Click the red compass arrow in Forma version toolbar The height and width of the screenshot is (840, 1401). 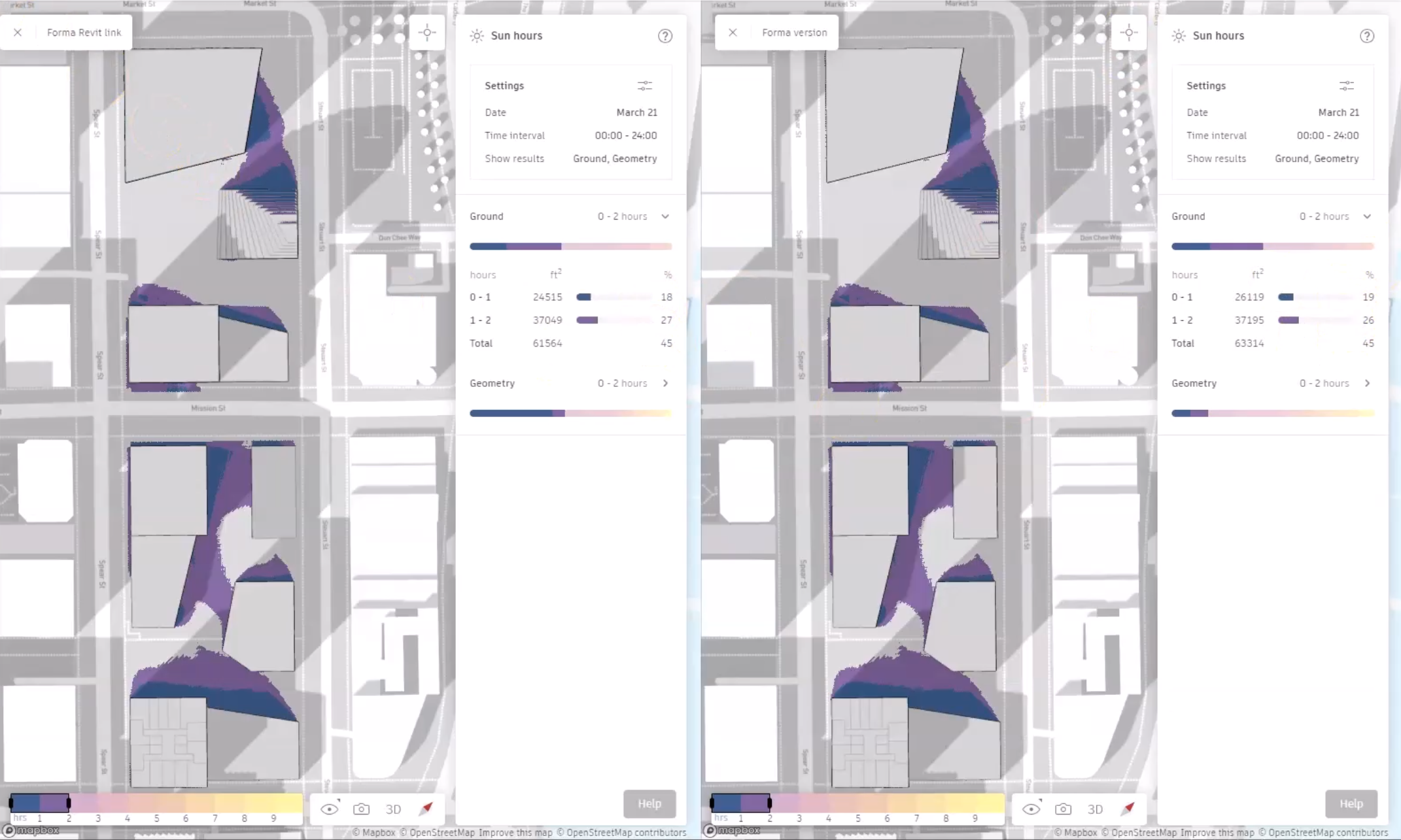click(x=1128, y=809)
